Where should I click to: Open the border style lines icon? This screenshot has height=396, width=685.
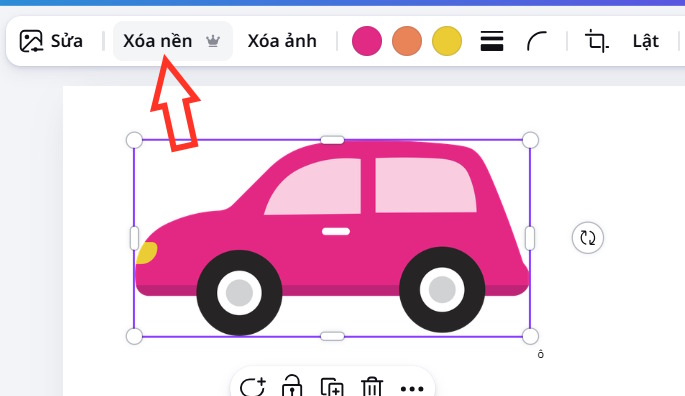pos(491,41)
